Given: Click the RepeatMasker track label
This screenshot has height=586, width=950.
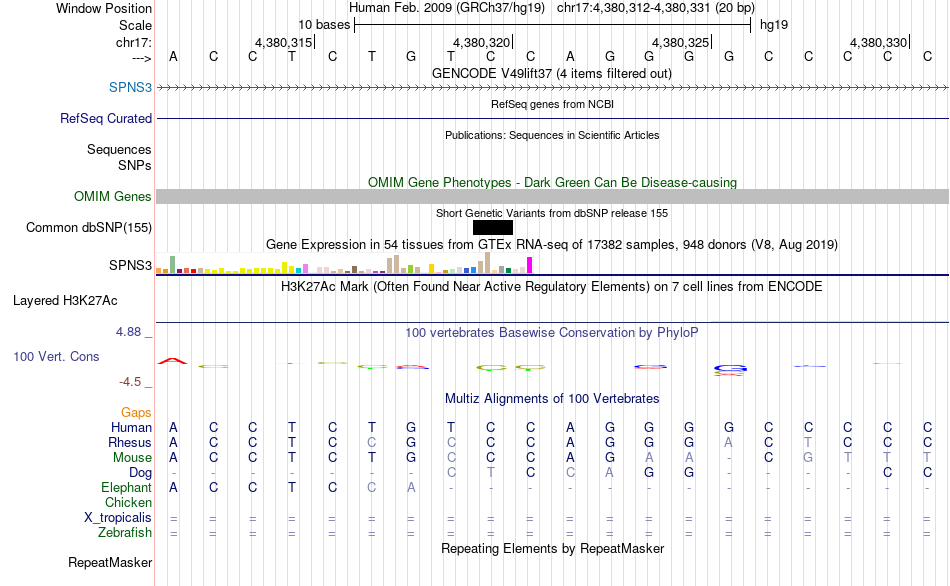Looking at the screenshot, I should [x=110, y=562].
